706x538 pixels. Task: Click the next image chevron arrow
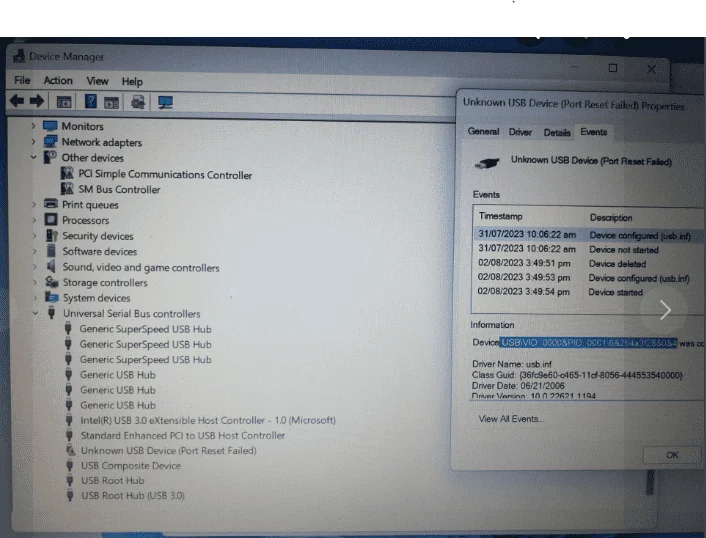pyautogui.click(x=665, y=310)
